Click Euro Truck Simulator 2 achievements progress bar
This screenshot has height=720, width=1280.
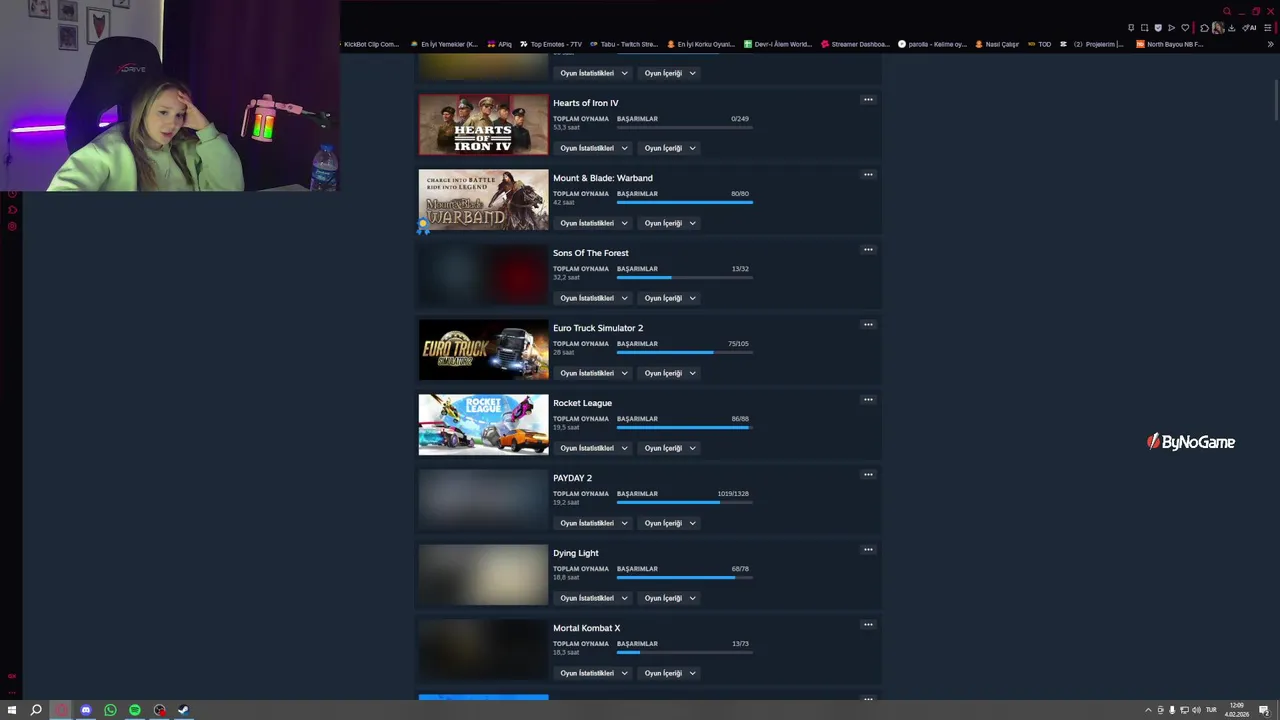(x=684, y=352)
